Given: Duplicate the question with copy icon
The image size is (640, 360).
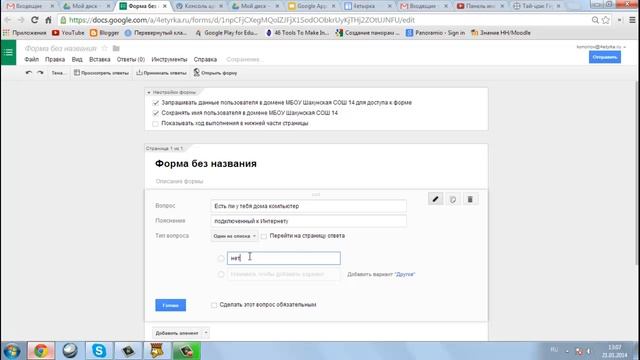Looking at the screenshot, I should pos(453,199).
